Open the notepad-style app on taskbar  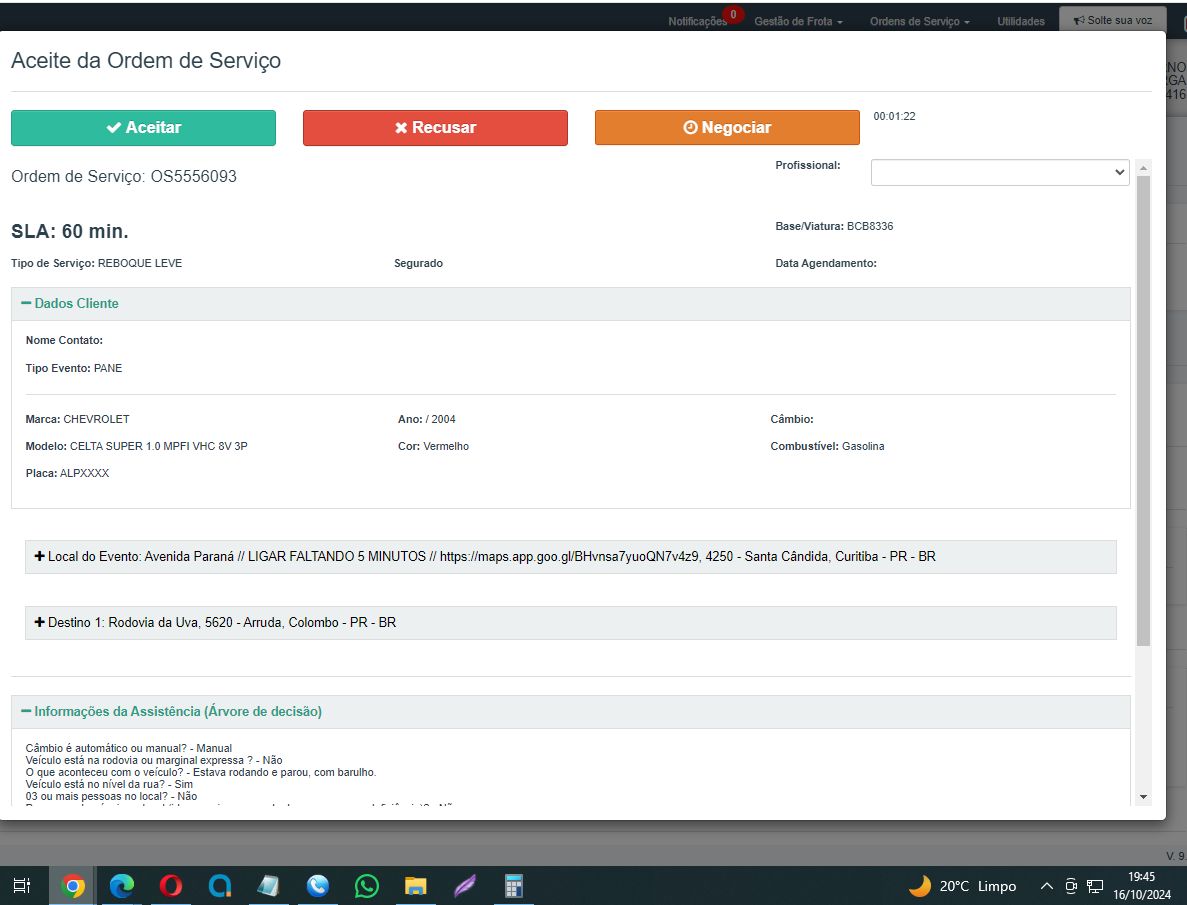pos(269,885)
